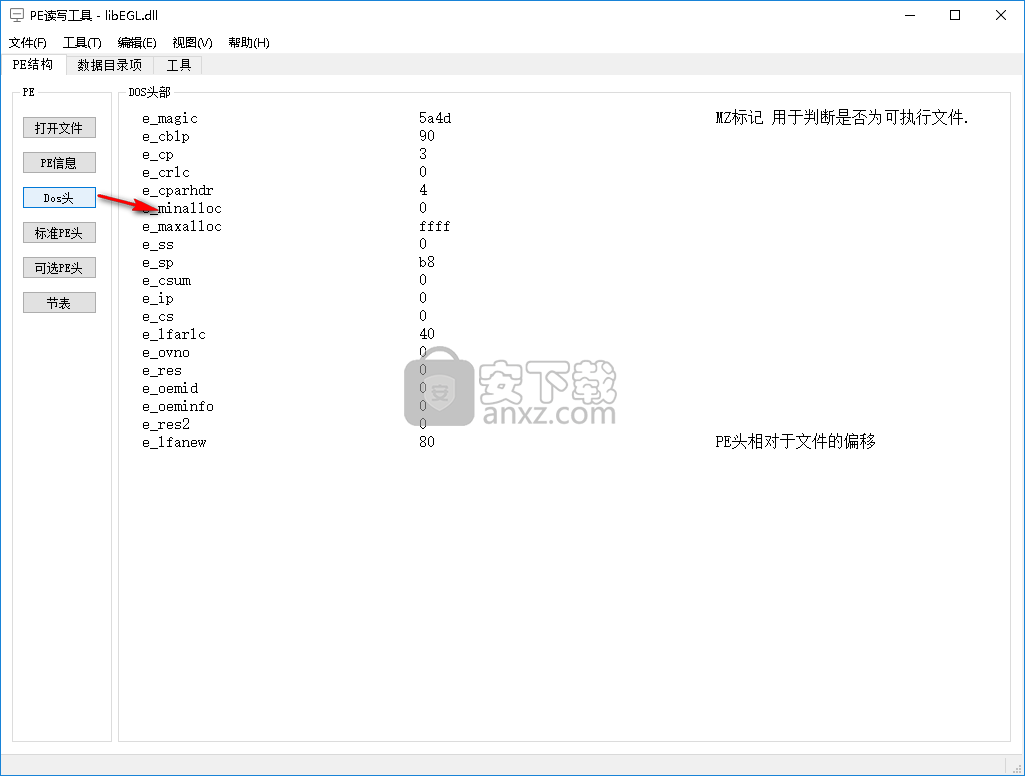The width and height of the screenshot is (1025, 776).
Task: Click the e_cp value 3
Action: tap(423, 154)
